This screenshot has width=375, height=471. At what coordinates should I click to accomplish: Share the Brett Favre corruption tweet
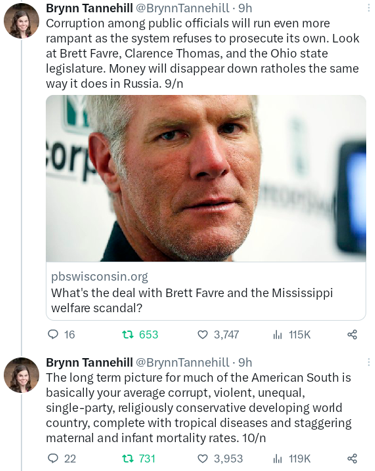352,334
